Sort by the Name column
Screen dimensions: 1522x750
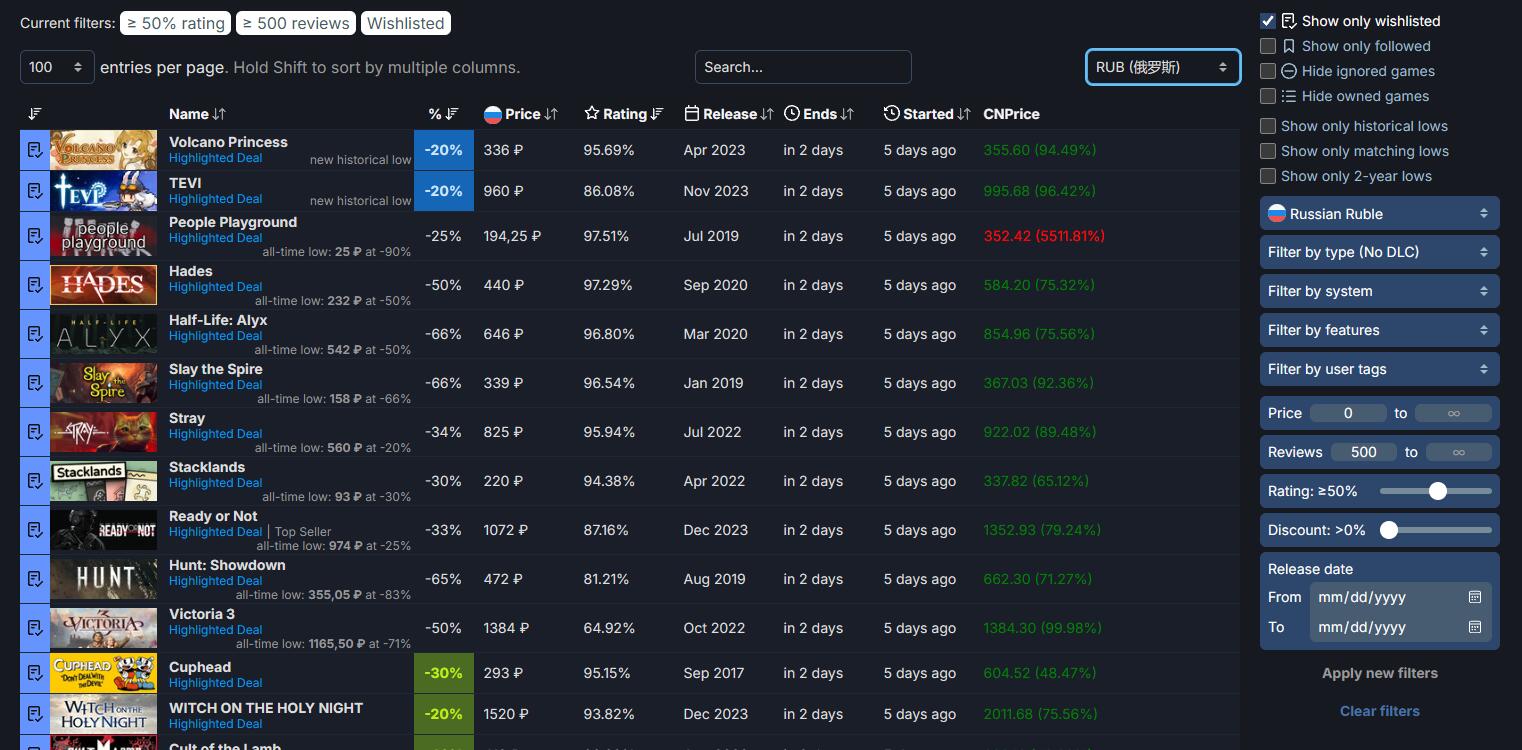tap(197, 114)
